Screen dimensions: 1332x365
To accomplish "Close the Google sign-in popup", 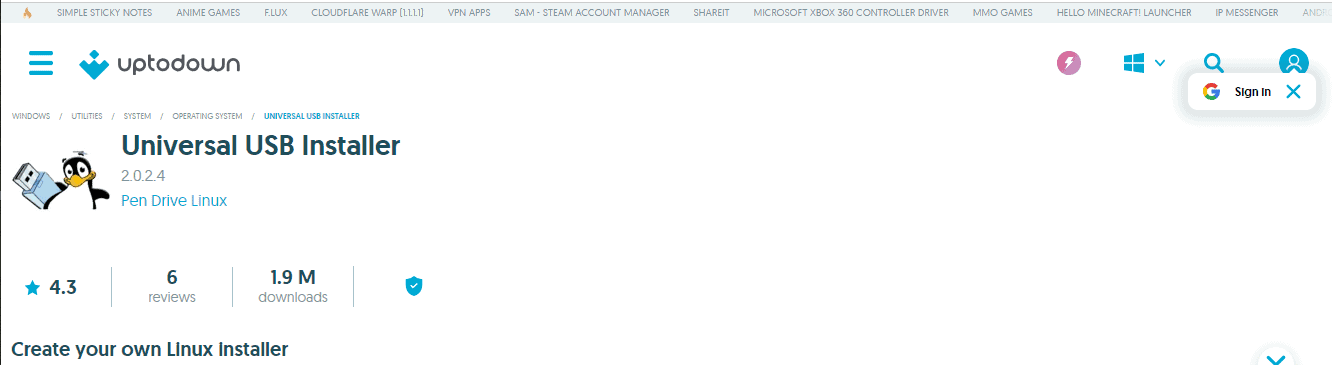I will coord(1293,91).
